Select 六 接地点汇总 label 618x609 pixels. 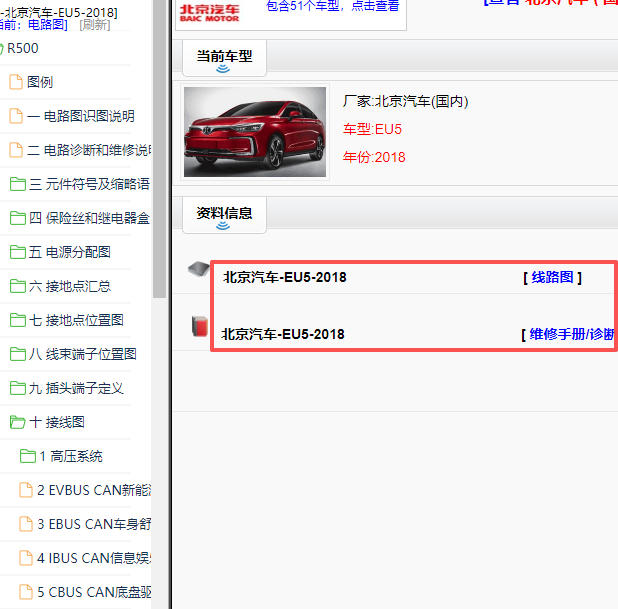[x=69, y=286]
